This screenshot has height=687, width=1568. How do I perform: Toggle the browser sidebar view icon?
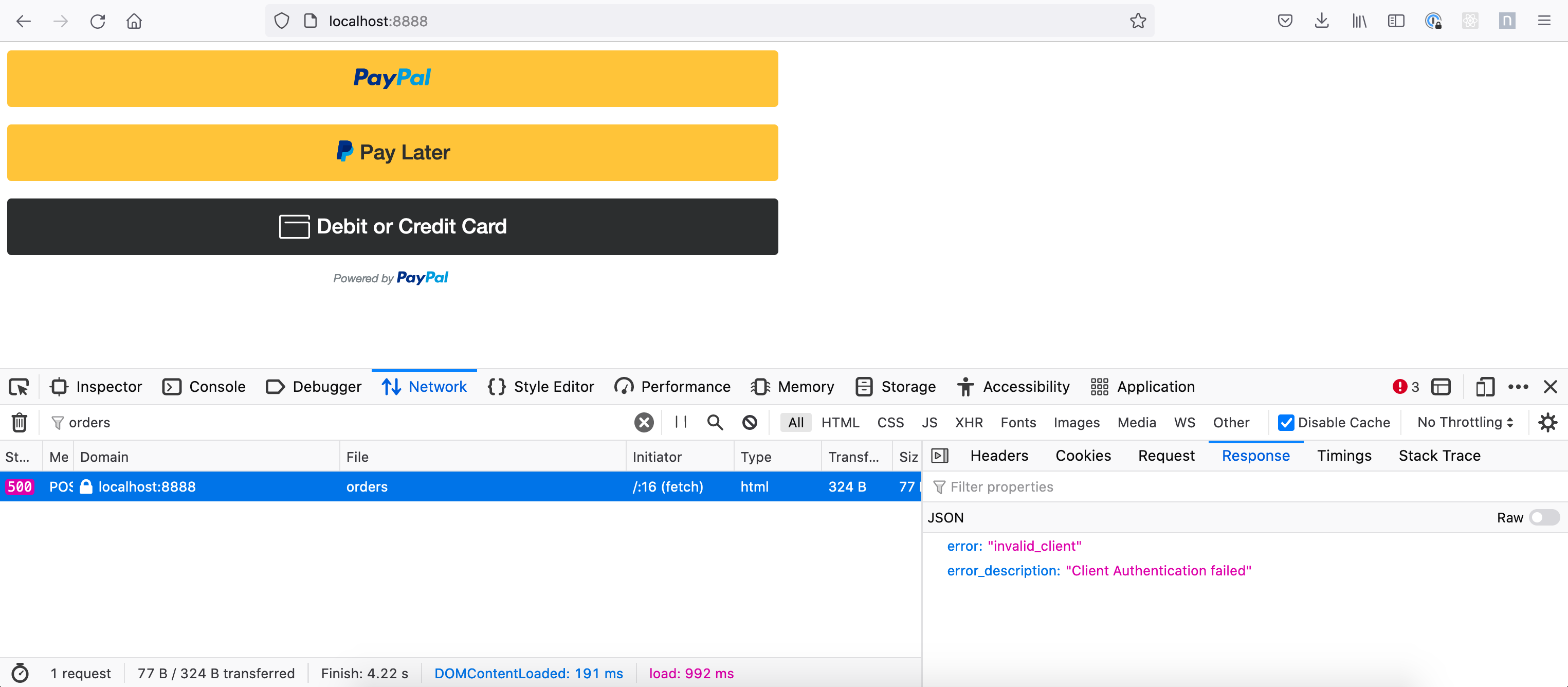point(1396,21)
